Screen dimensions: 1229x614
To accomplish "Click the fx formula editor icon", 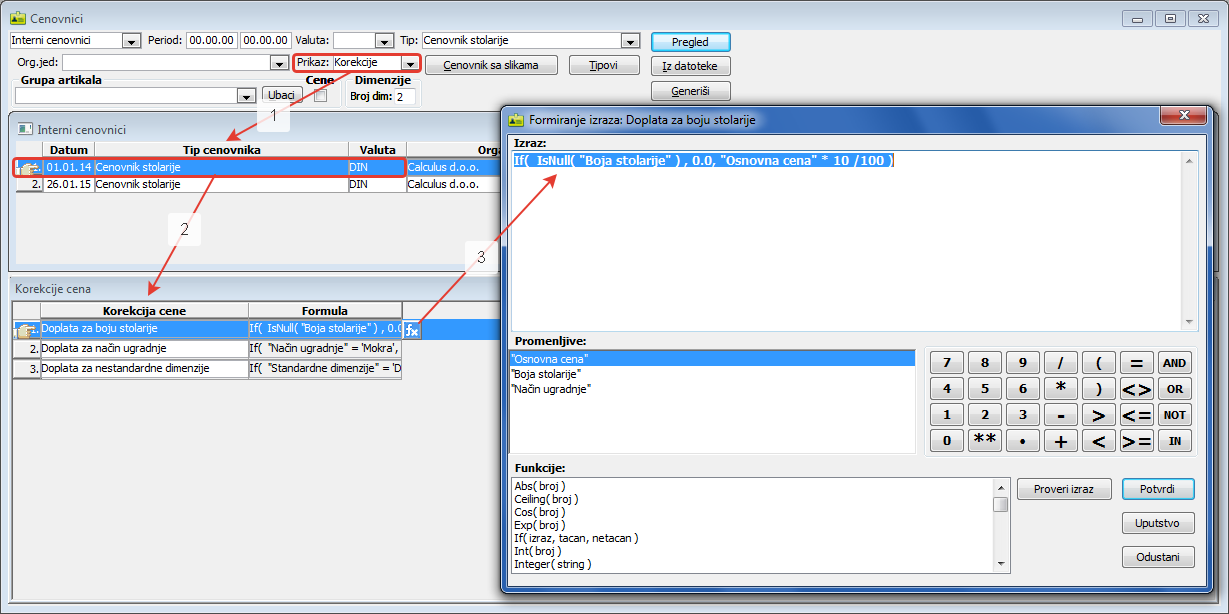I will click(x=411, y=329).
